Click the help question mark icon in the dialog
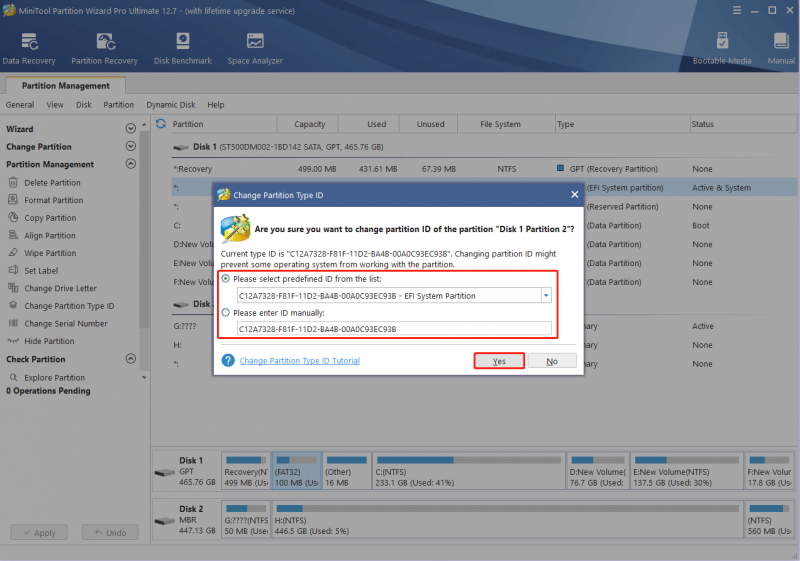 (x=228, y=361)
